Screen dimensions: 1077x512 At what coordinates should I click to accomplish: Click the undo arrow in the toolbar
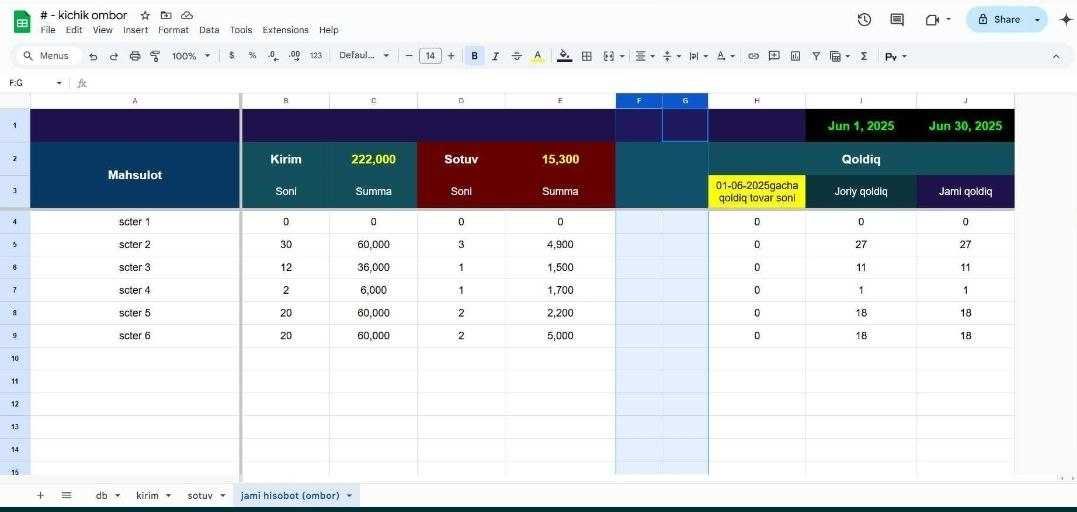(x=93, y=56)
